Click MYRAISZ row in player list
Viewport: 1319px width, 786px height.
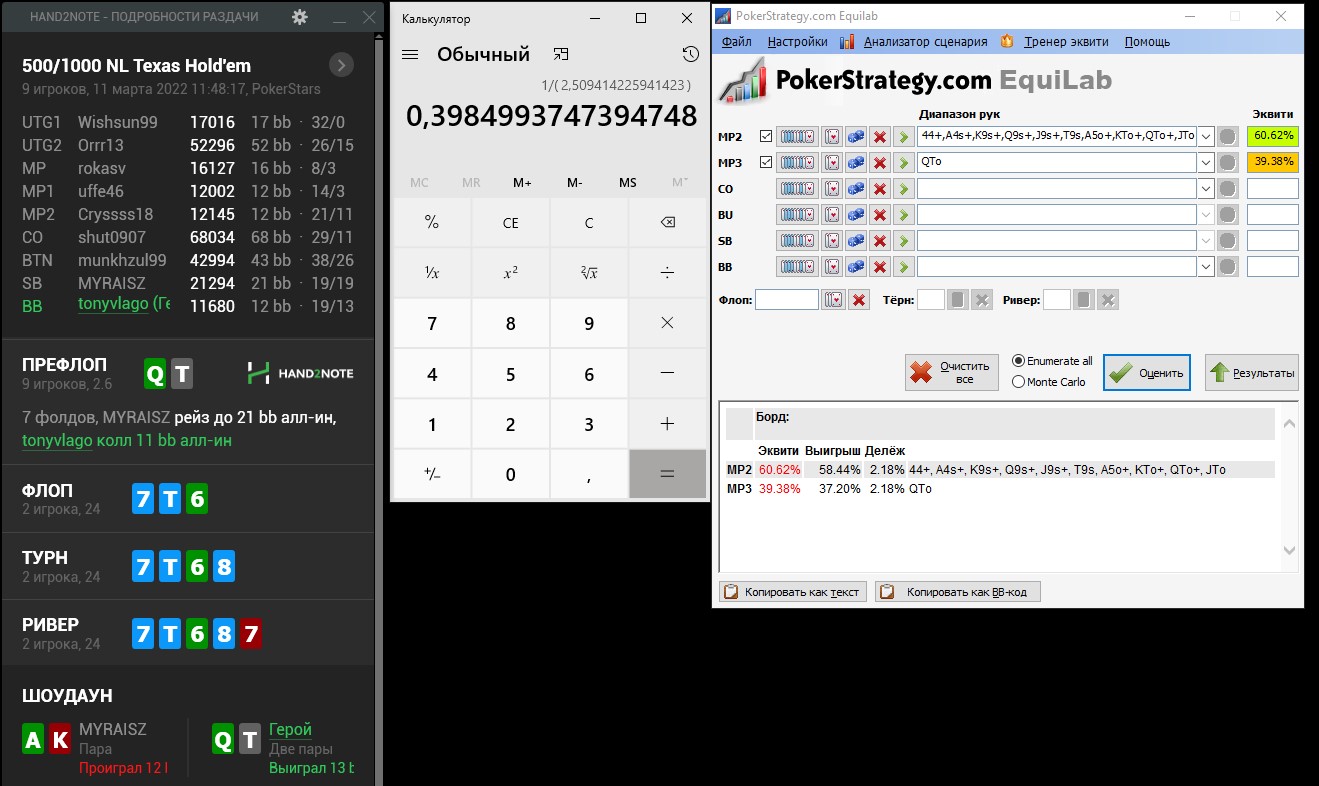(188, 283)
